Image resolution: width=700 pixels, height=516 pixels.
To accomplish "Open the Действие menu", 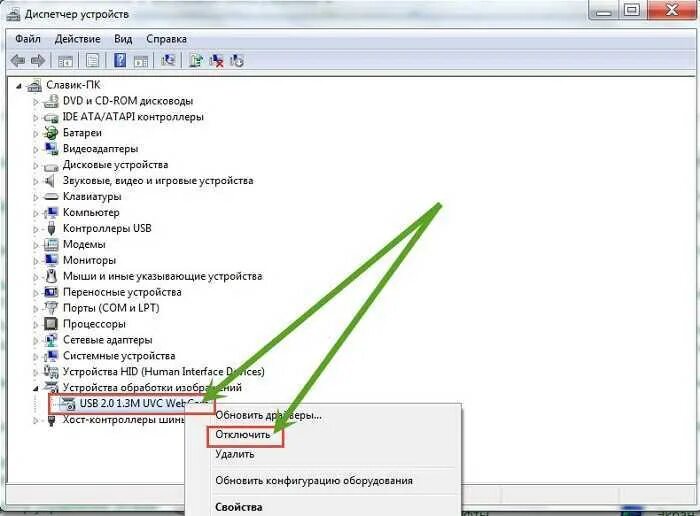I will coord(78,39).
